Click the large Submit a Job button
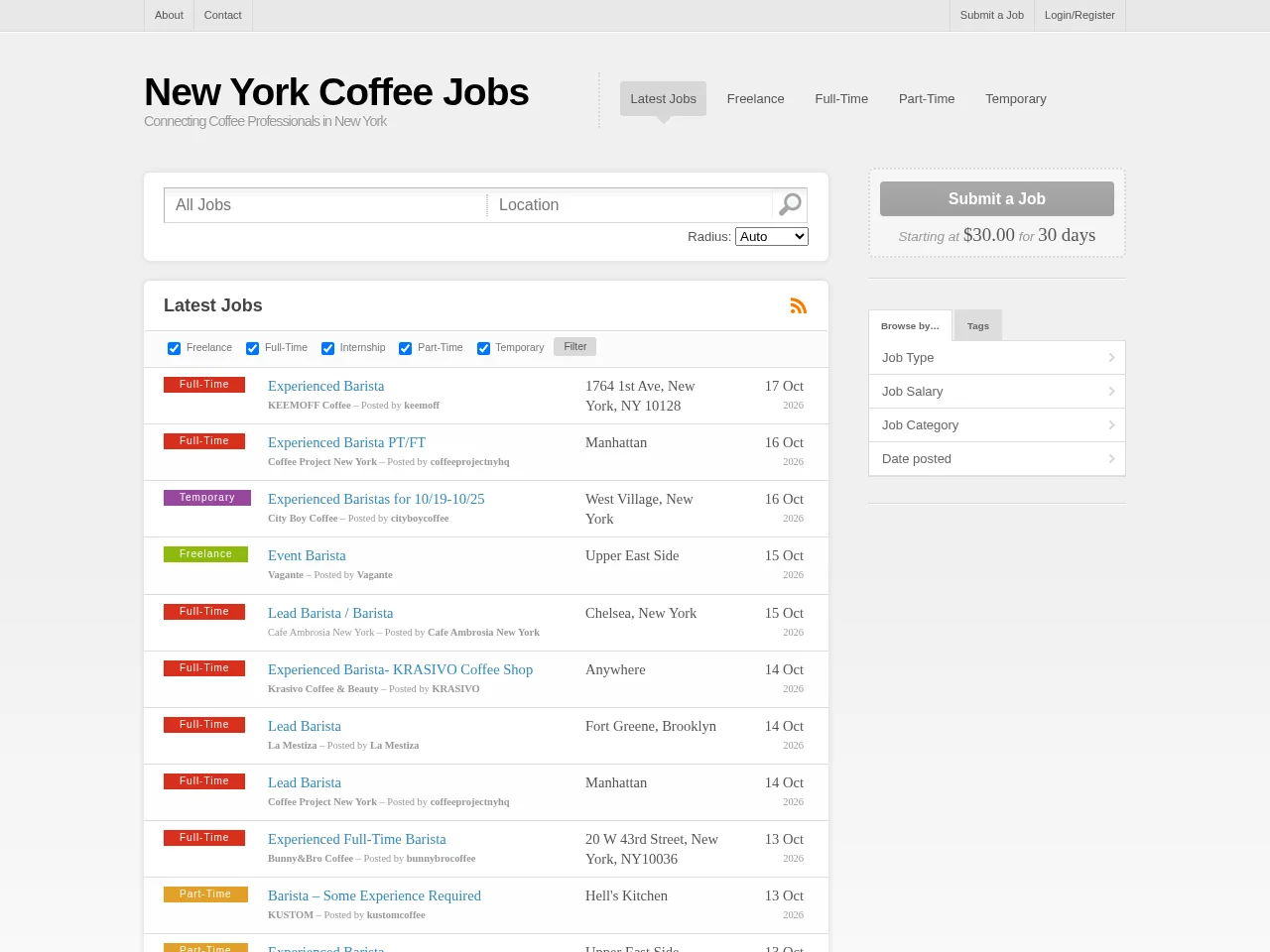1270x952 pixels. (997, 198)
